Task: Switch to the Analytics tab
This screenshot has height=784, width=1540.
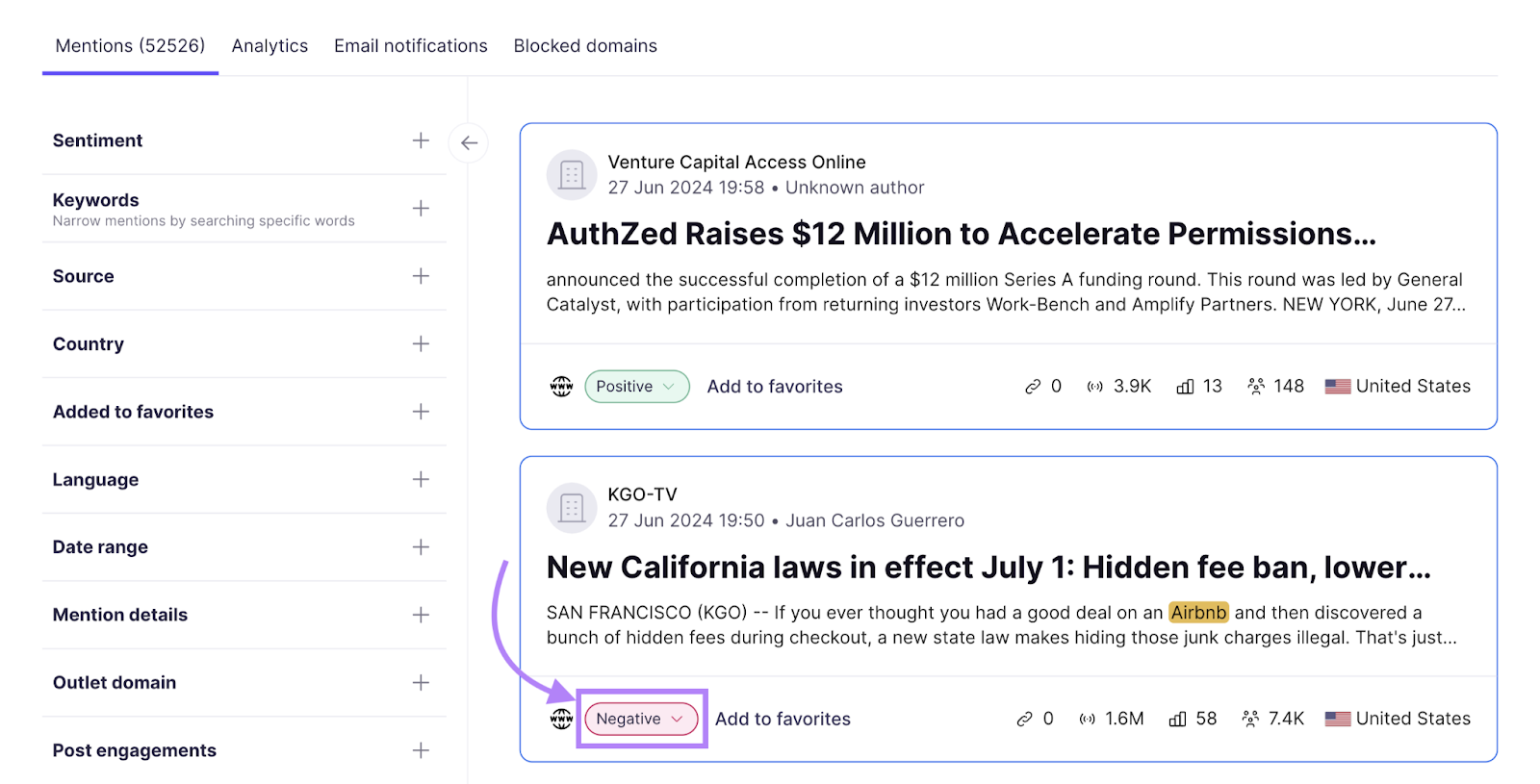Action: coord(269,45)
